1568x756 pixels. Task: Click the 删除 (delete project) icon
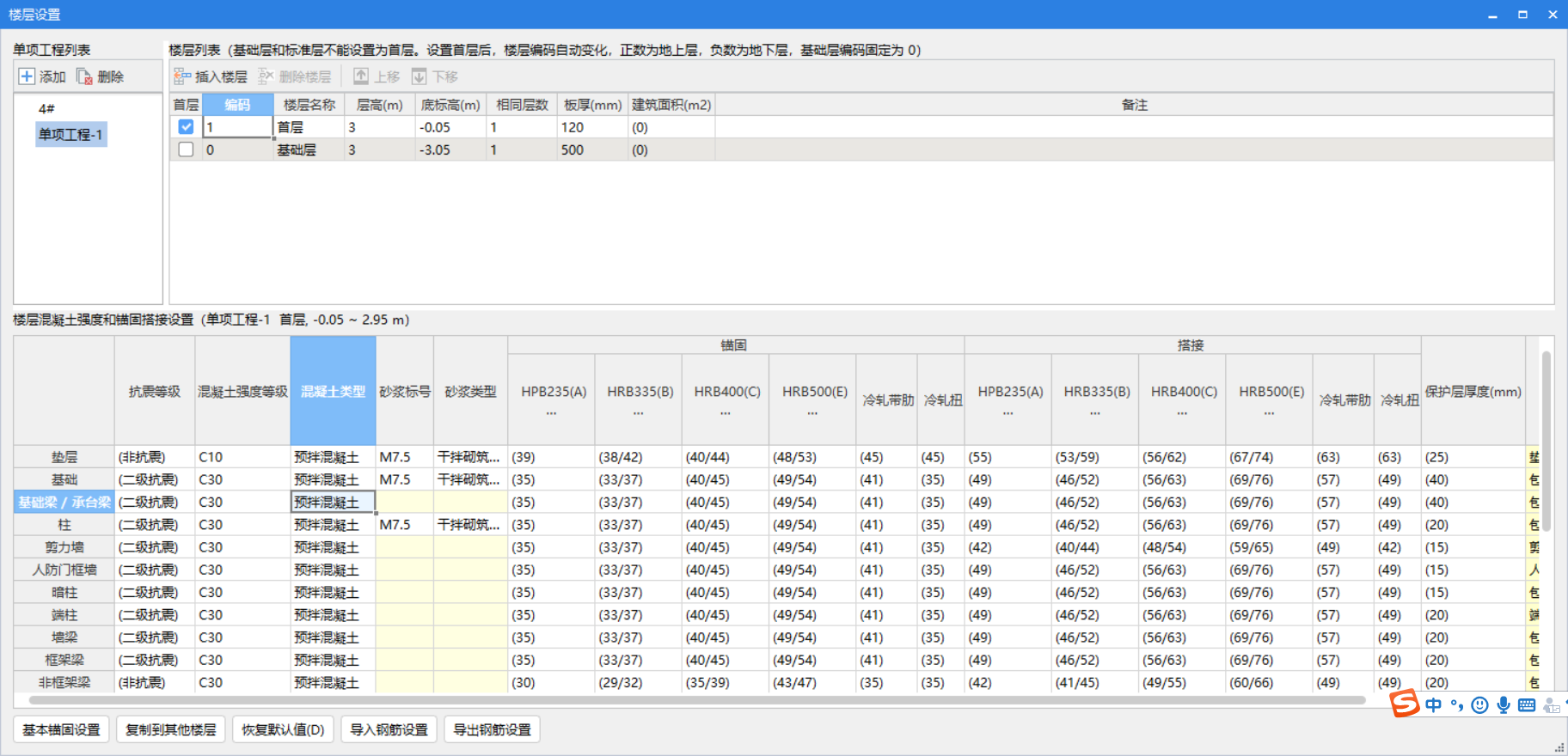click(84, 76)
